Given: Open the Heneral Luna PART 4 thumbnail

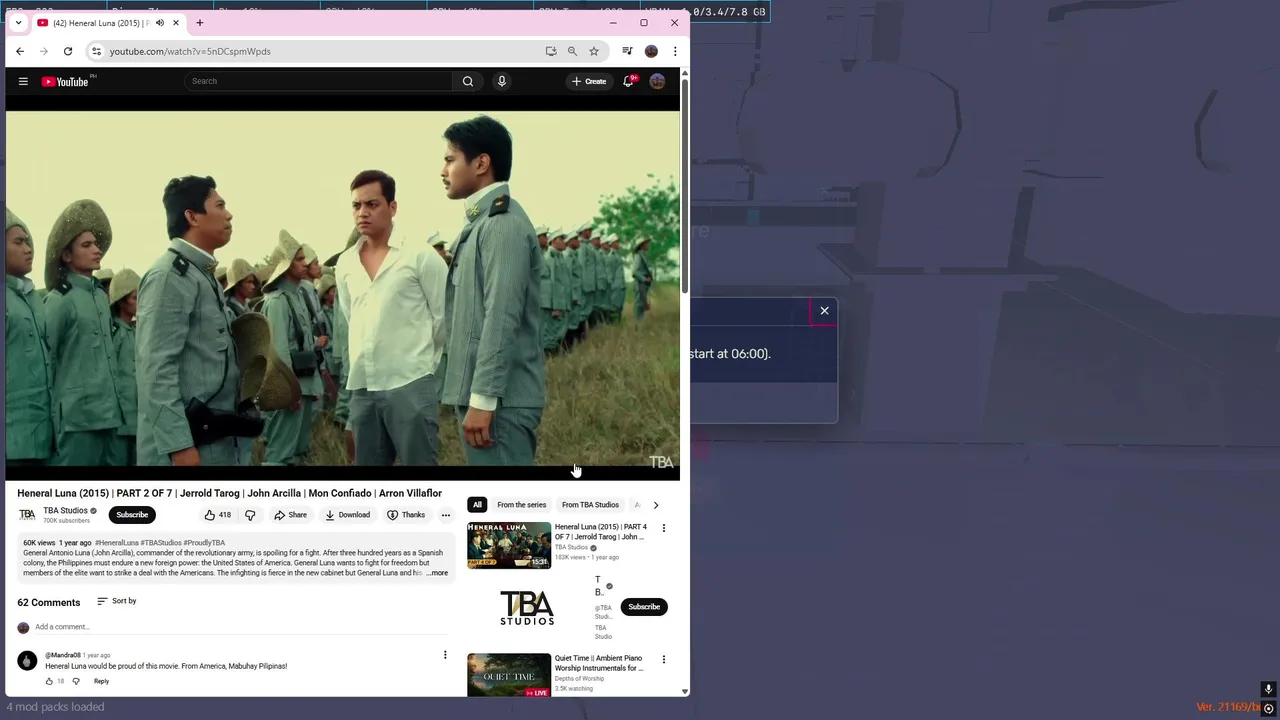Looking at the screenshot, I should click(509, 545).
